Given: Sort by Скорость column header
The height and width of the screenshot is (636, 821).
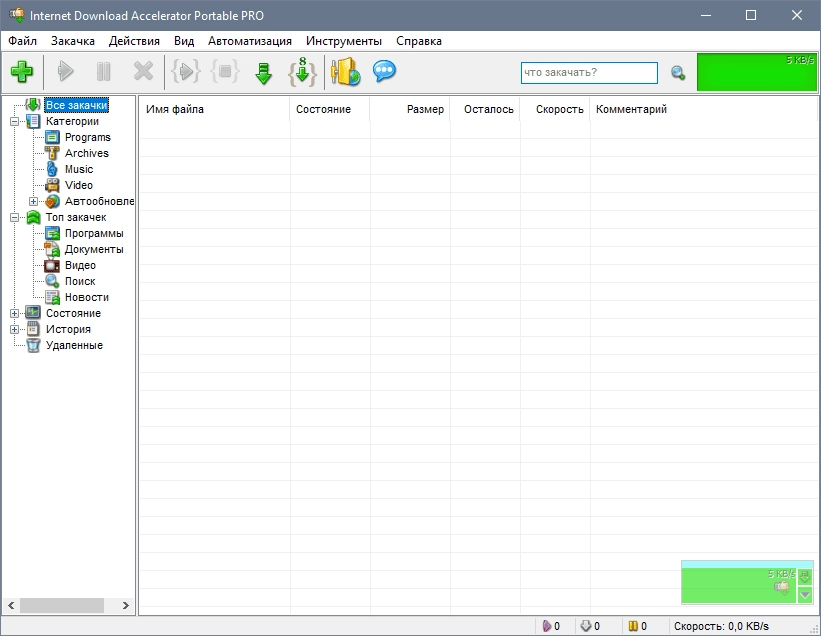Looking at the screenshot, I should point(555,109).
